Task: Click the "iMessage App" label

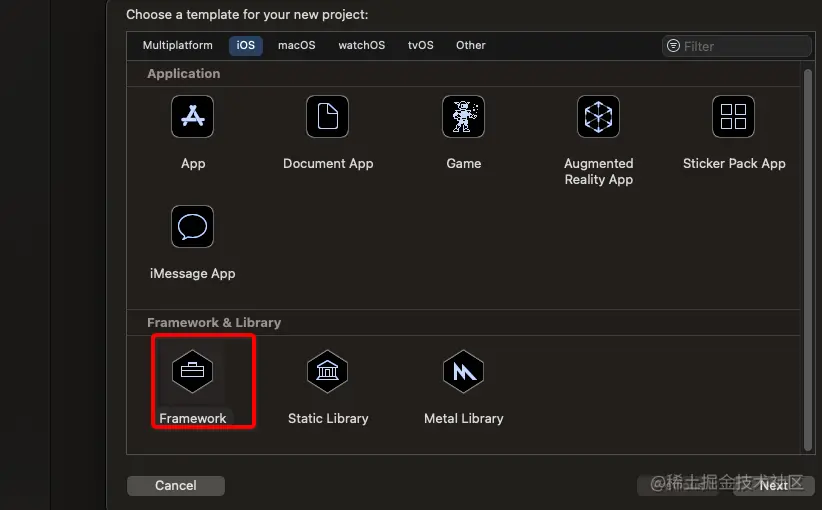Action: coord(192,274)
